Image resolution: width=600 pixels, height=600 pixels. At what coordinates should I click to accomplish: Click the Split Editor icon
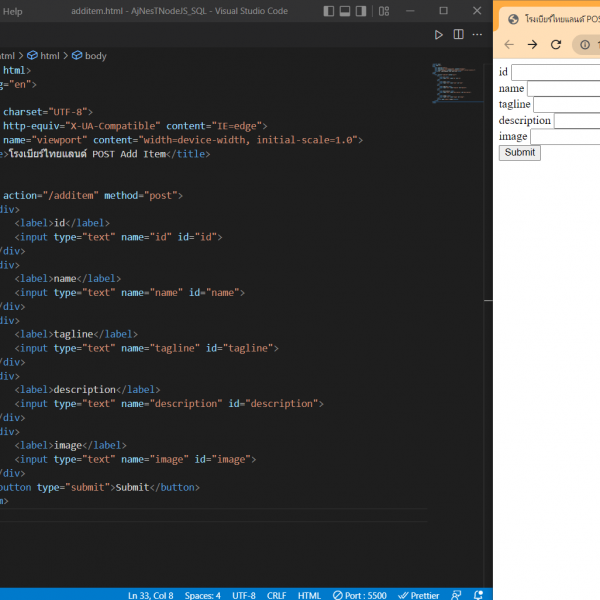(x=458, y=34)
